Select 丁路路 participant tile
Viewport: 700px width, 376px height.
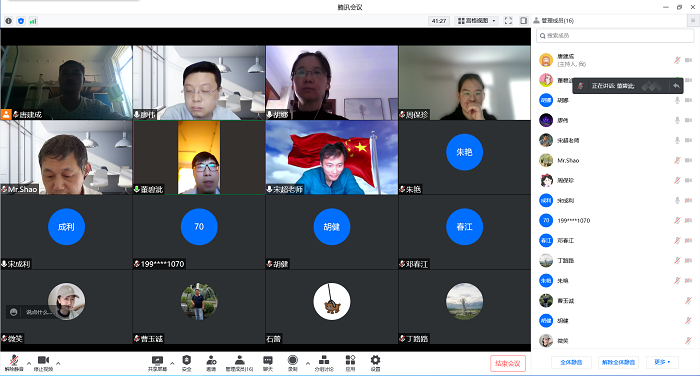pos(465,307)
